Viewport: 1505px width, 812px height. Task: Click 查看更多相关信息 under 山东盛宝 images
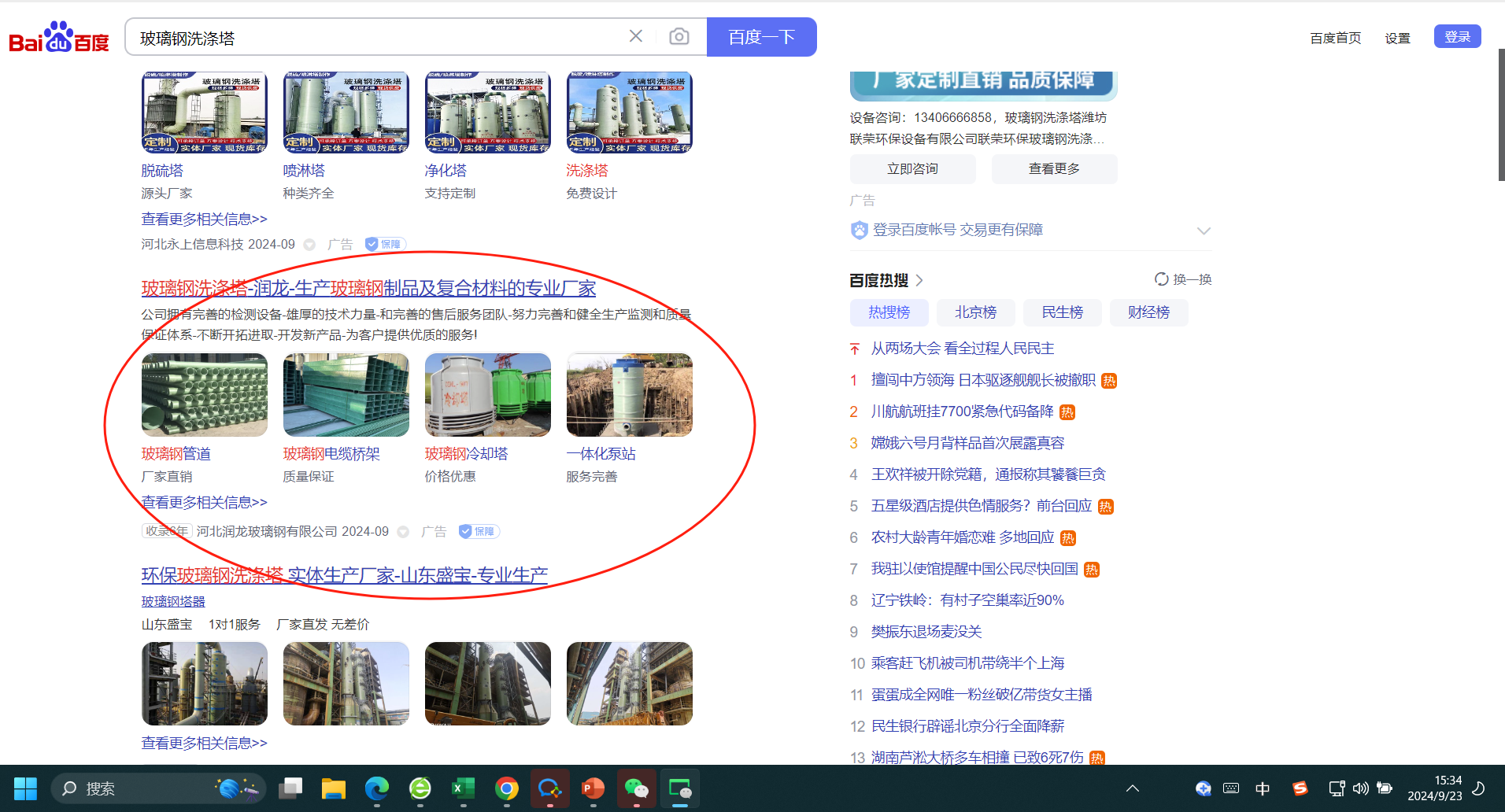[205, 743]
